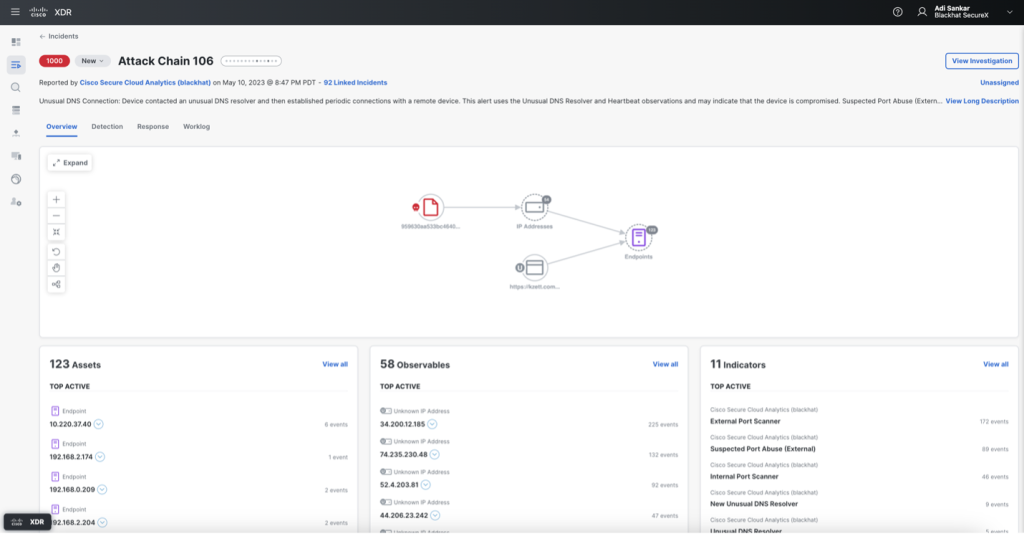Expand pivot menu for 10.220.37.40
The image size is (1024, 536).
(99, 424)
